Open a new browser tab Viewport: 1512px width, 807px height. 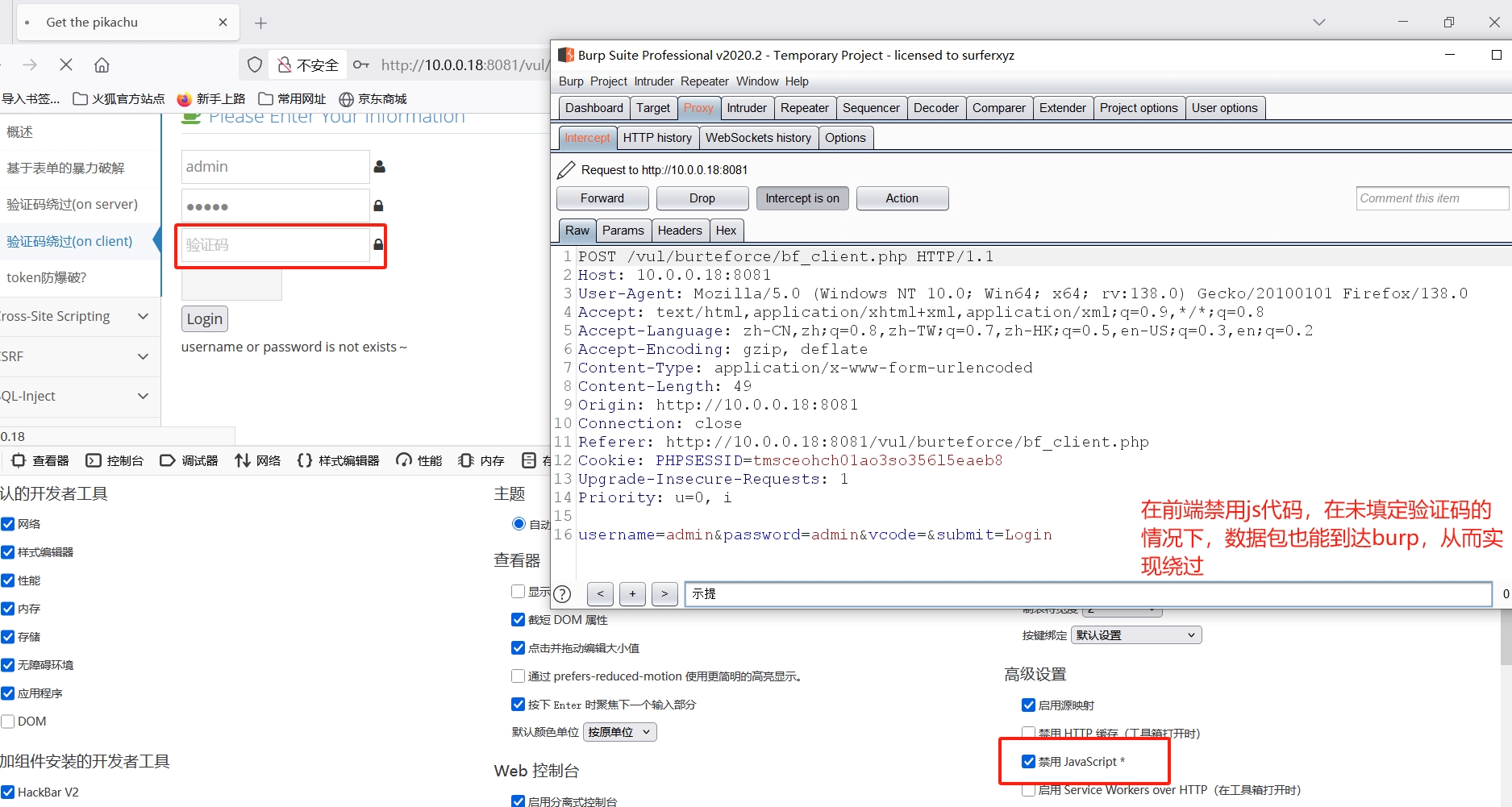tap(260, 23)
